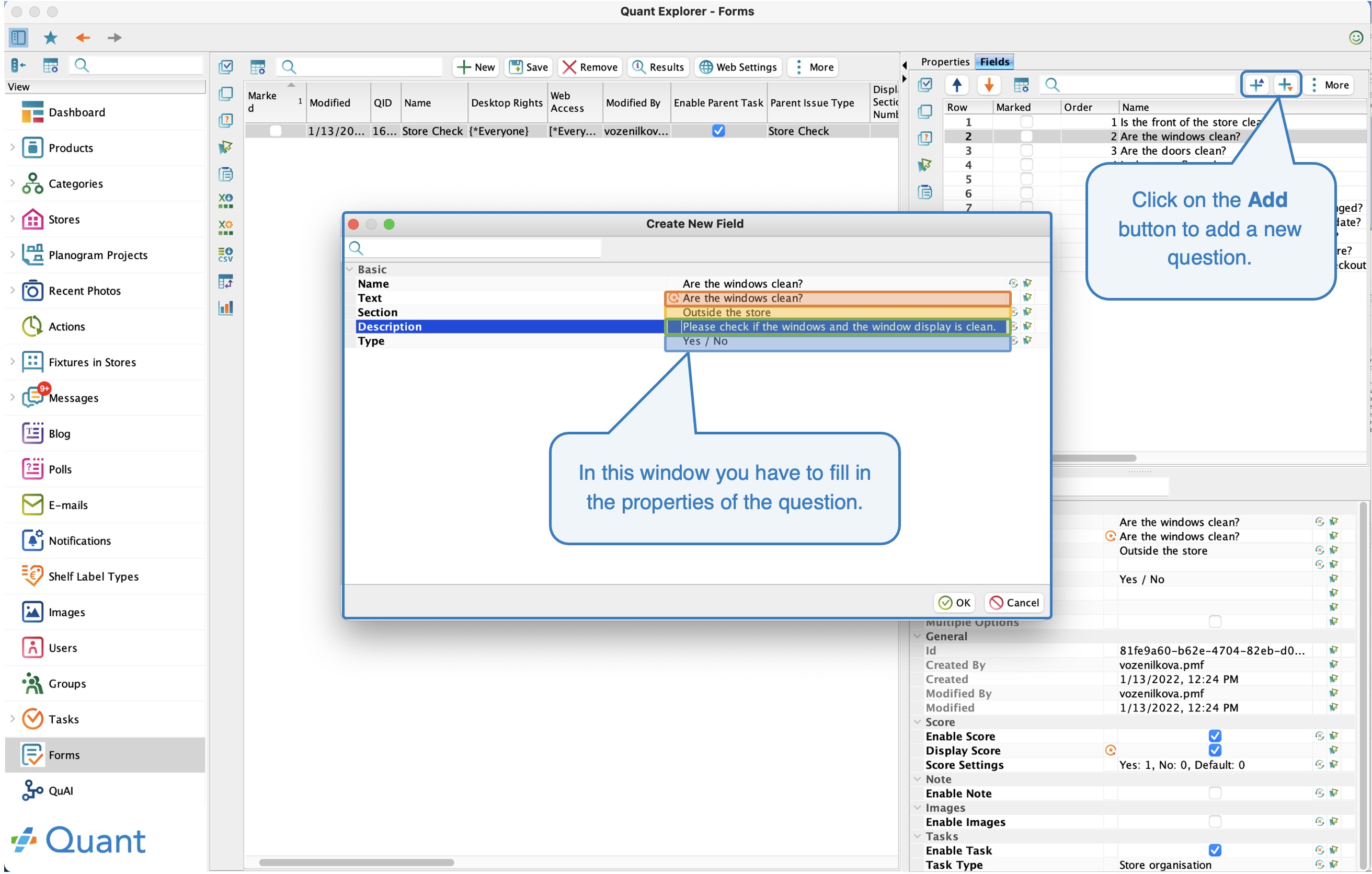Open the Groups section
Image resolution: width=1372 pixels, height=874 pixels.
point(67,684)
